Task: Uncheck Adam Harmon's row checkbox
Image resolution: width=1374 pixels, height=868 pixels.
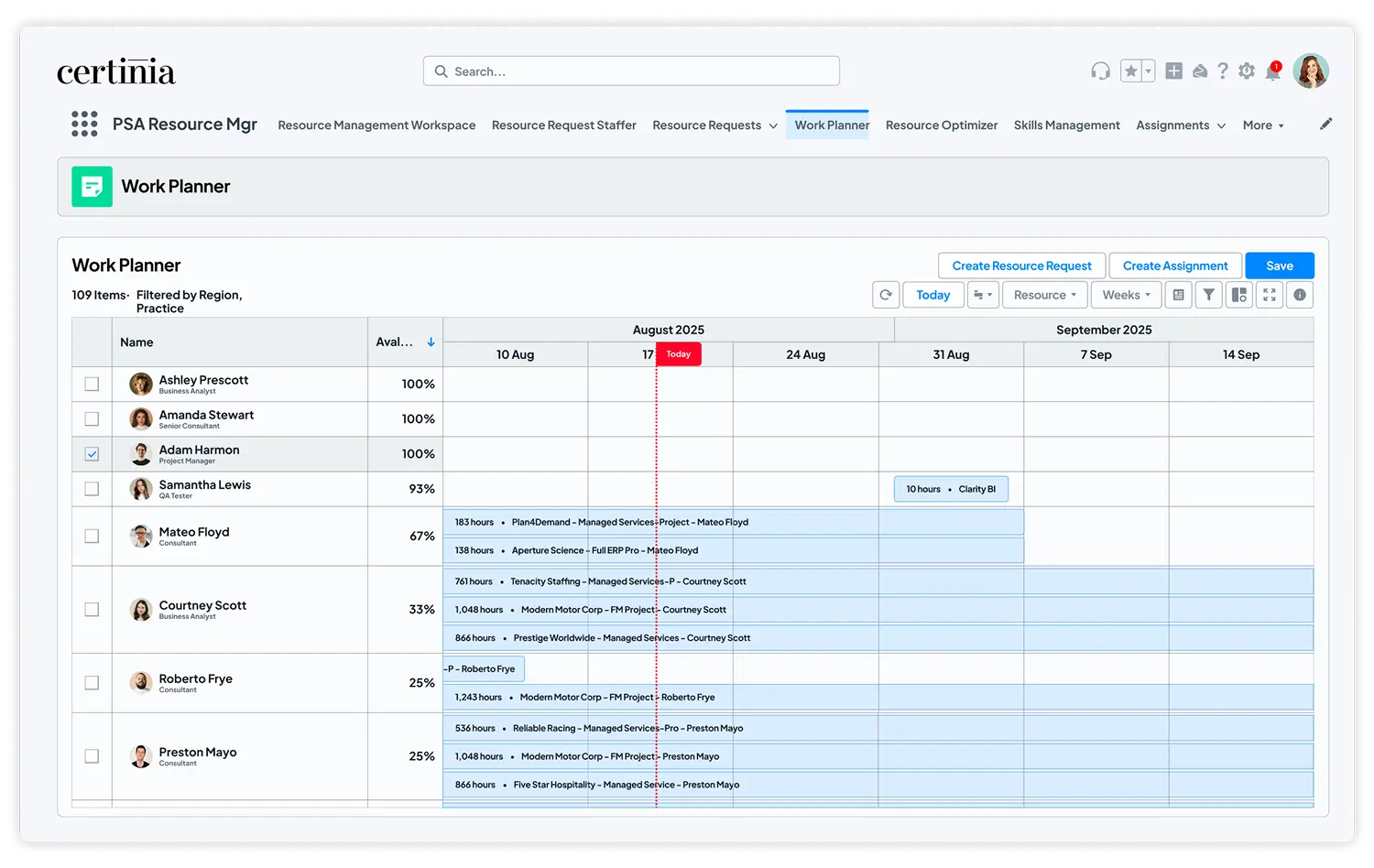Action: point(92,453)
